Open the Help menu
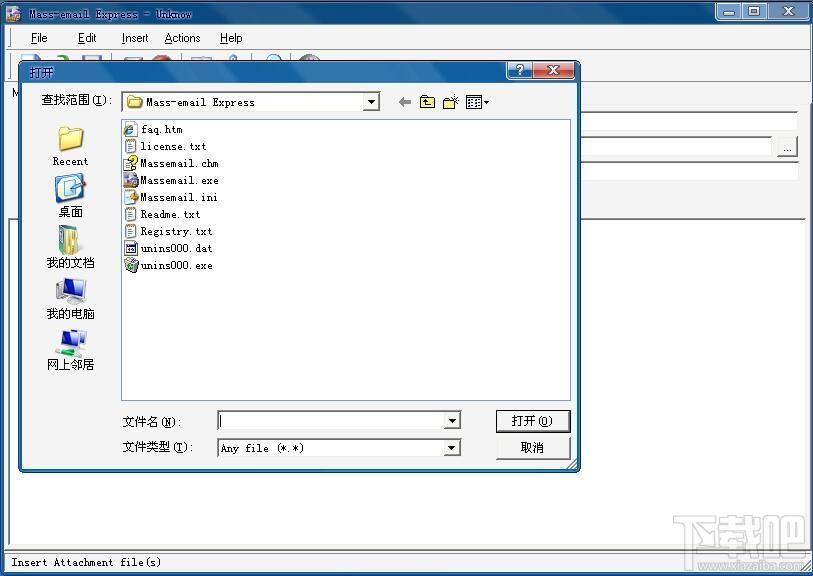813x576 pixels. click(x=231, y=38)
